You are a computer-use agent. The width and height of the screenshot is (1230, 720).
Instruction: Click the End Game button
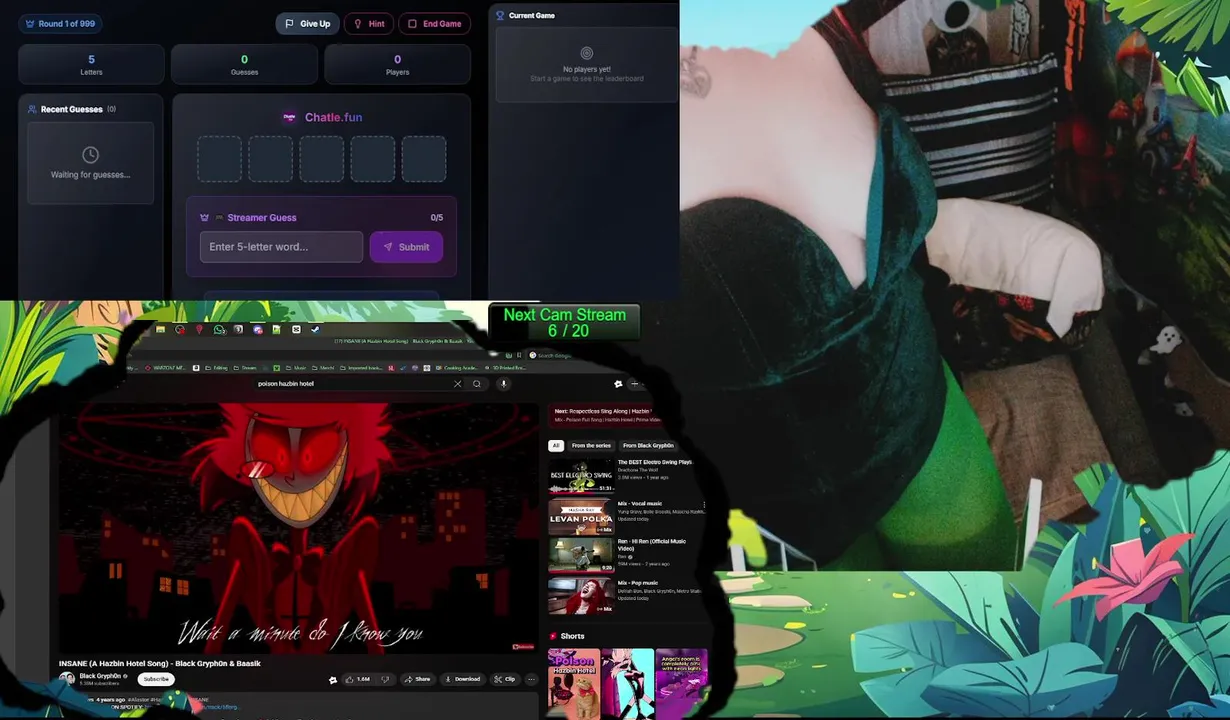[434, 24]
